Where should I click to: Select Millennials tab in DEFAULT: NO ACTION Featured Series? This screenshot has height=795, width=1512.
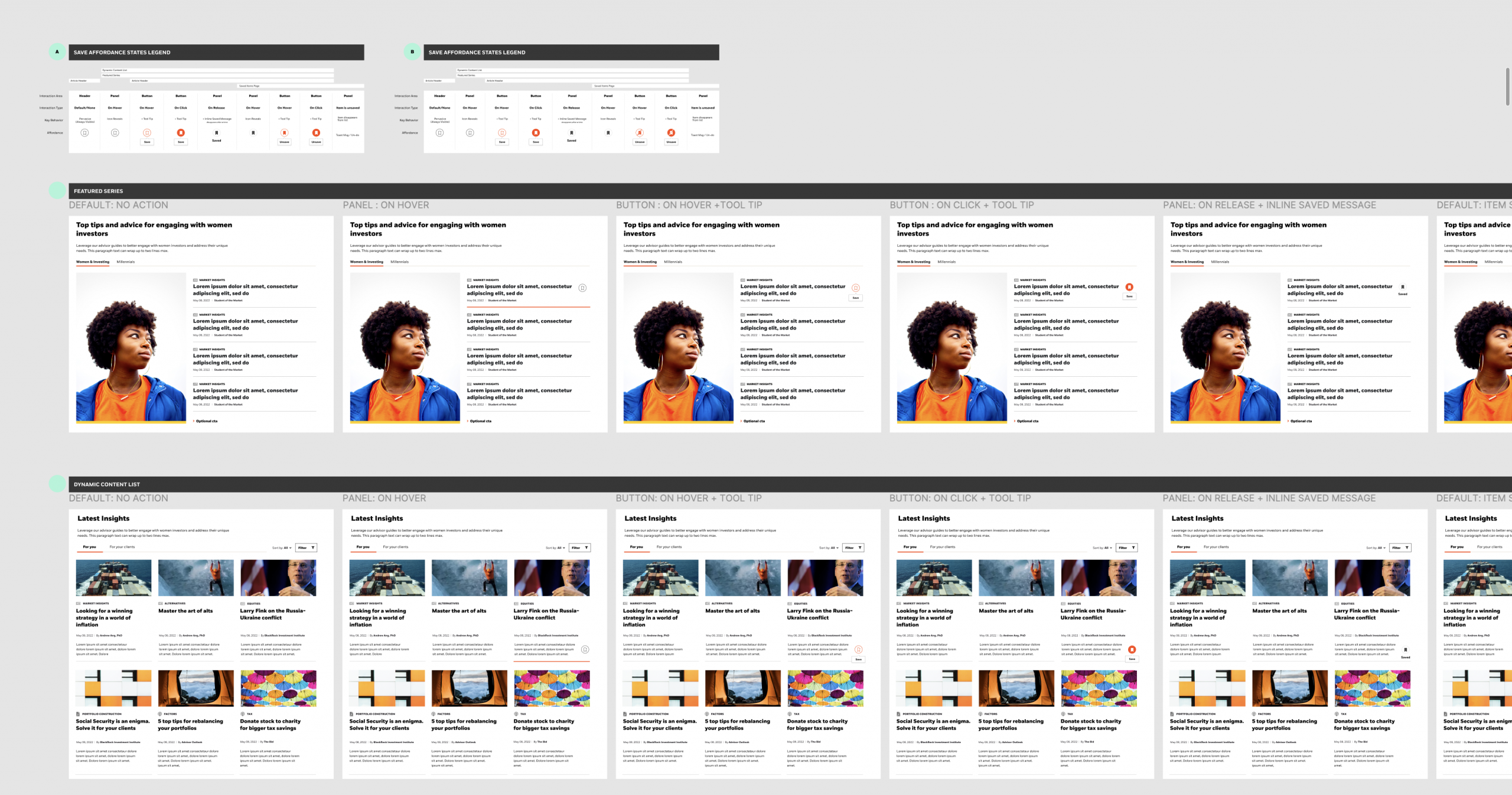coord(126,262)
